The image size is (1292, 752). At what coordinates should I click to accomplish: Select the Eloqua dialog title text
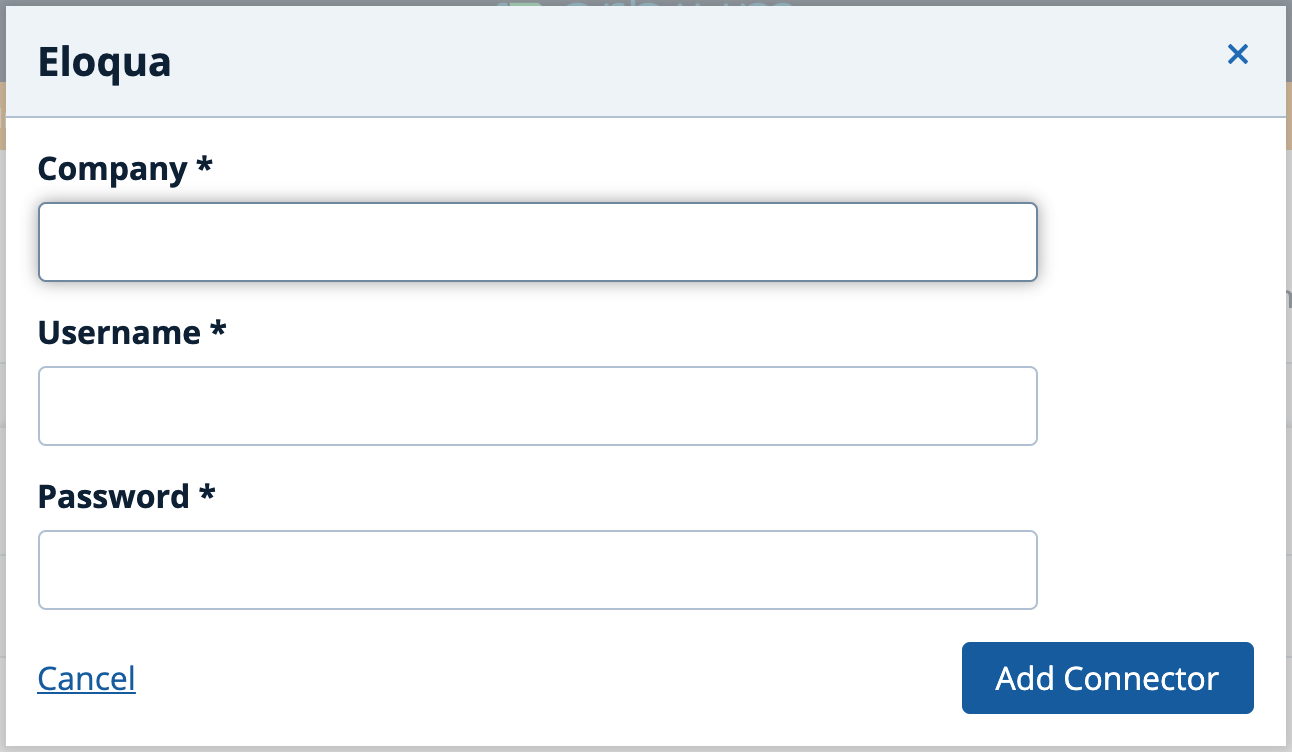103,62
